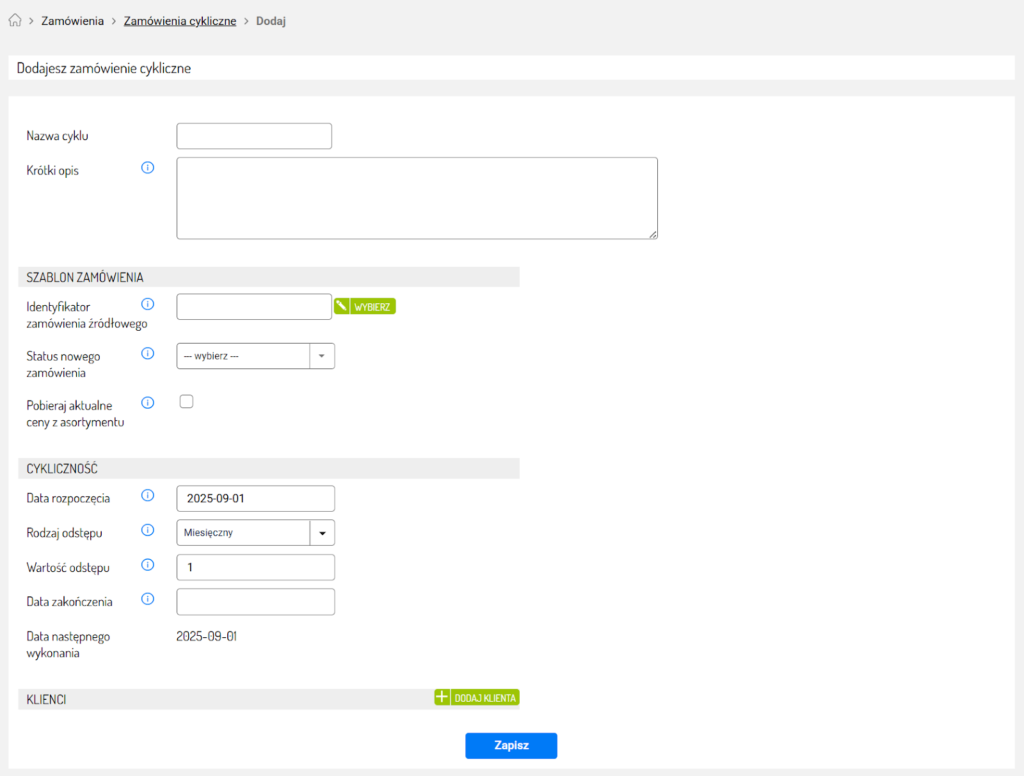1024x776 pixels.
Task: Click the Dodaj klienta button
Action: coord(477,697)
